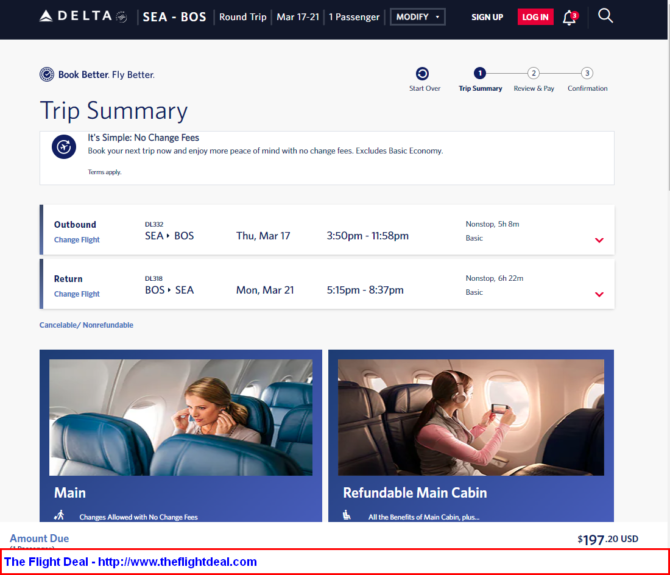Go to step 2, Review & Pay
This screenshot has width=670, height=575.
[x=533, y=73]
